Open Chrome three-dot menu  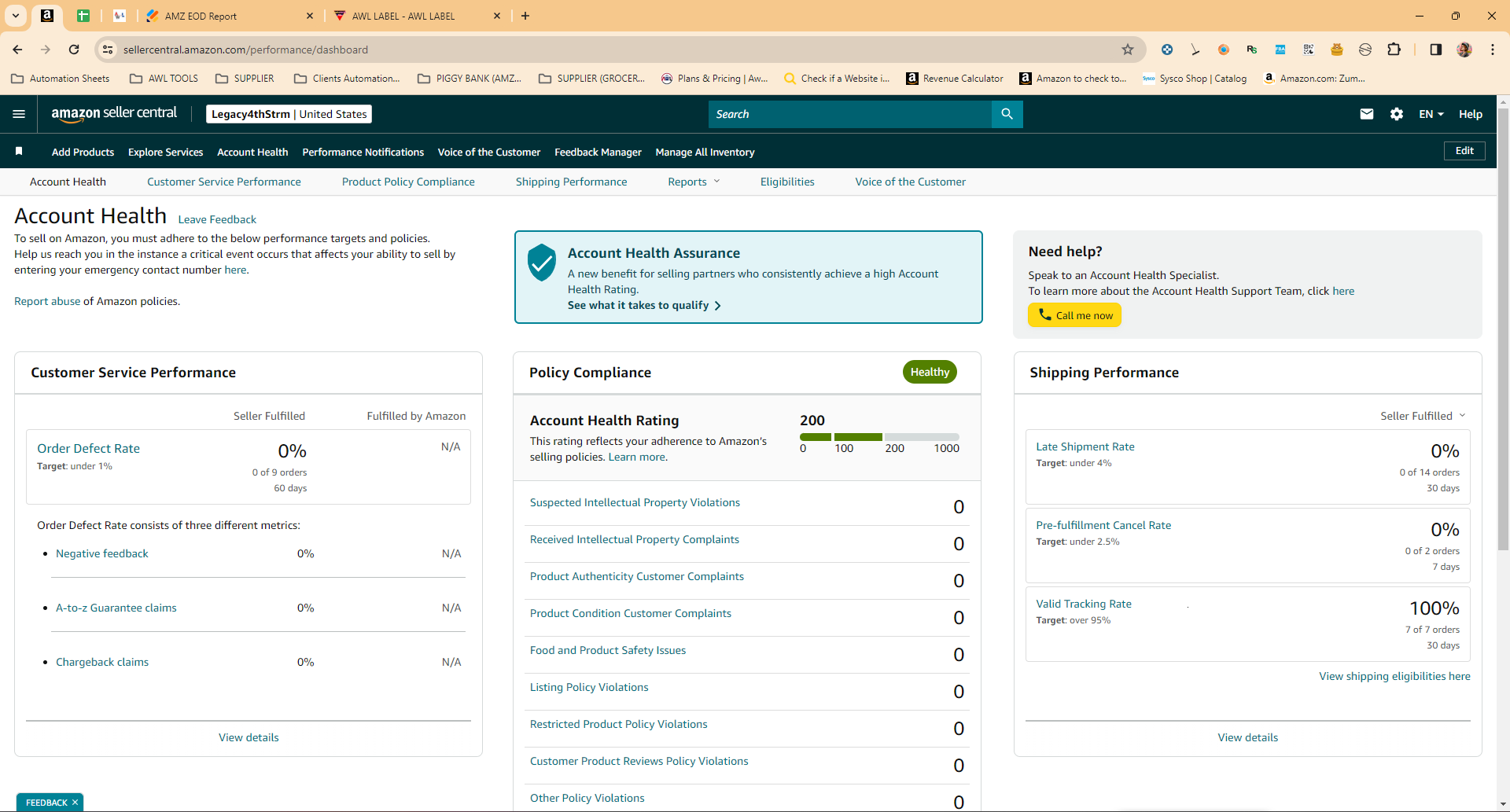(1493, 50)
